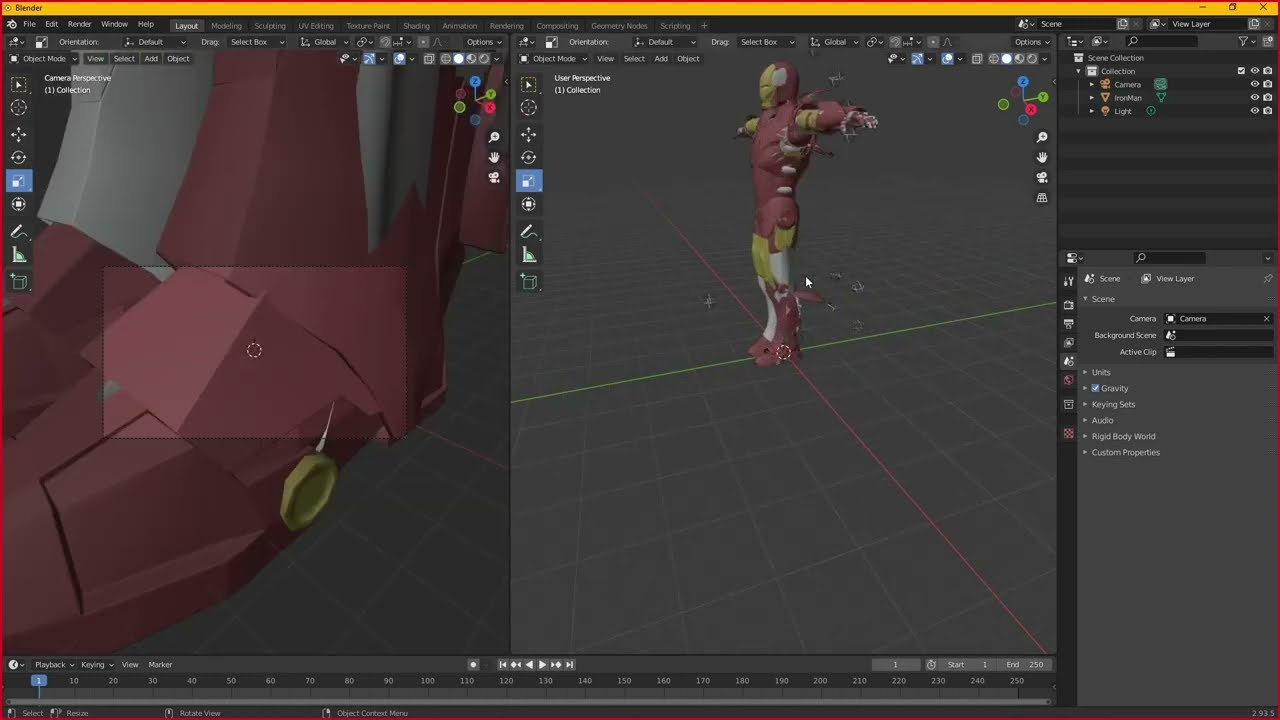1280x720 pixels.
Task: Toggle X-ray mode in left viewport header
Action: pyautogui.click(x=429, y=58)
